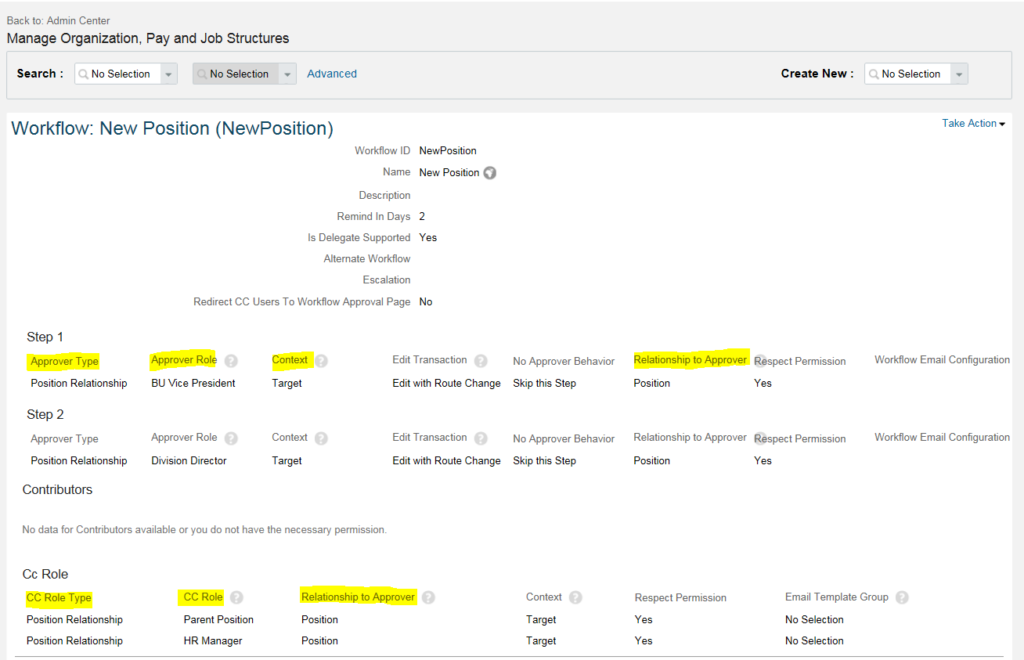Open help icon beside Step 2 Context
1024x660 pixels.
point(321,439)
